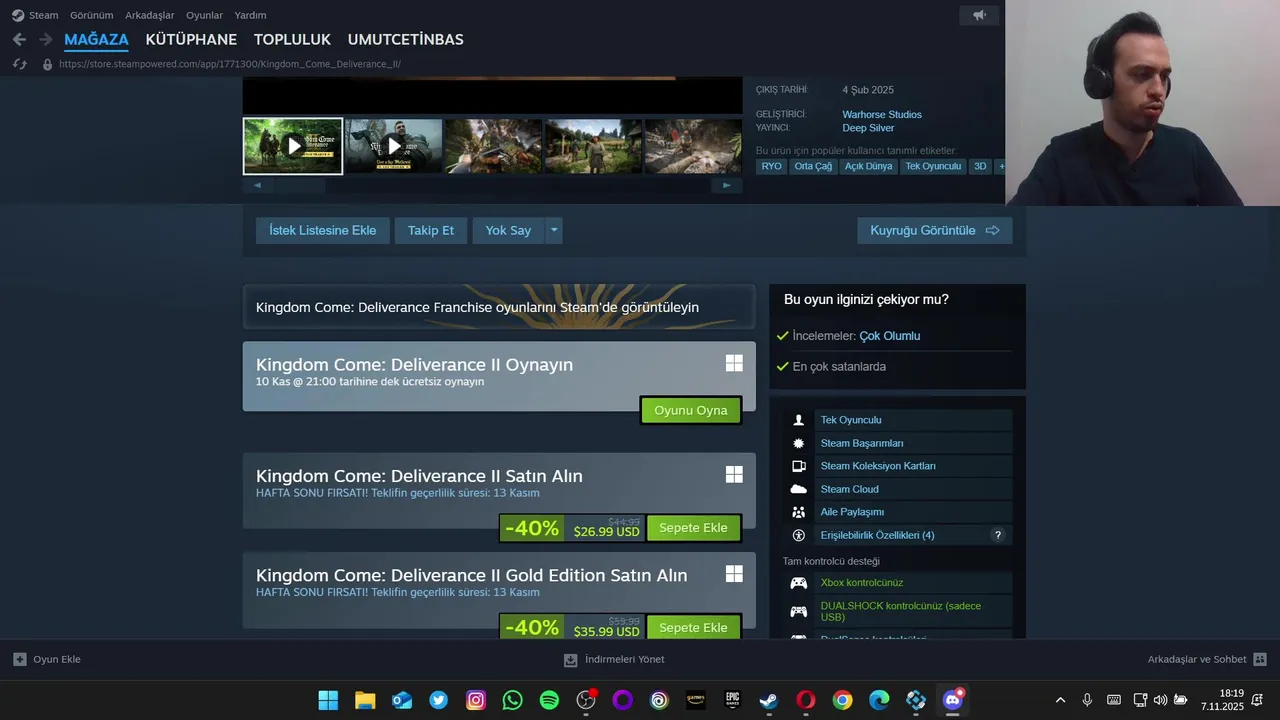The height and width of the screenshot is (720, 1280).
Task: Reload the store page
Action: pyautogui.click(x=19, y=64)
